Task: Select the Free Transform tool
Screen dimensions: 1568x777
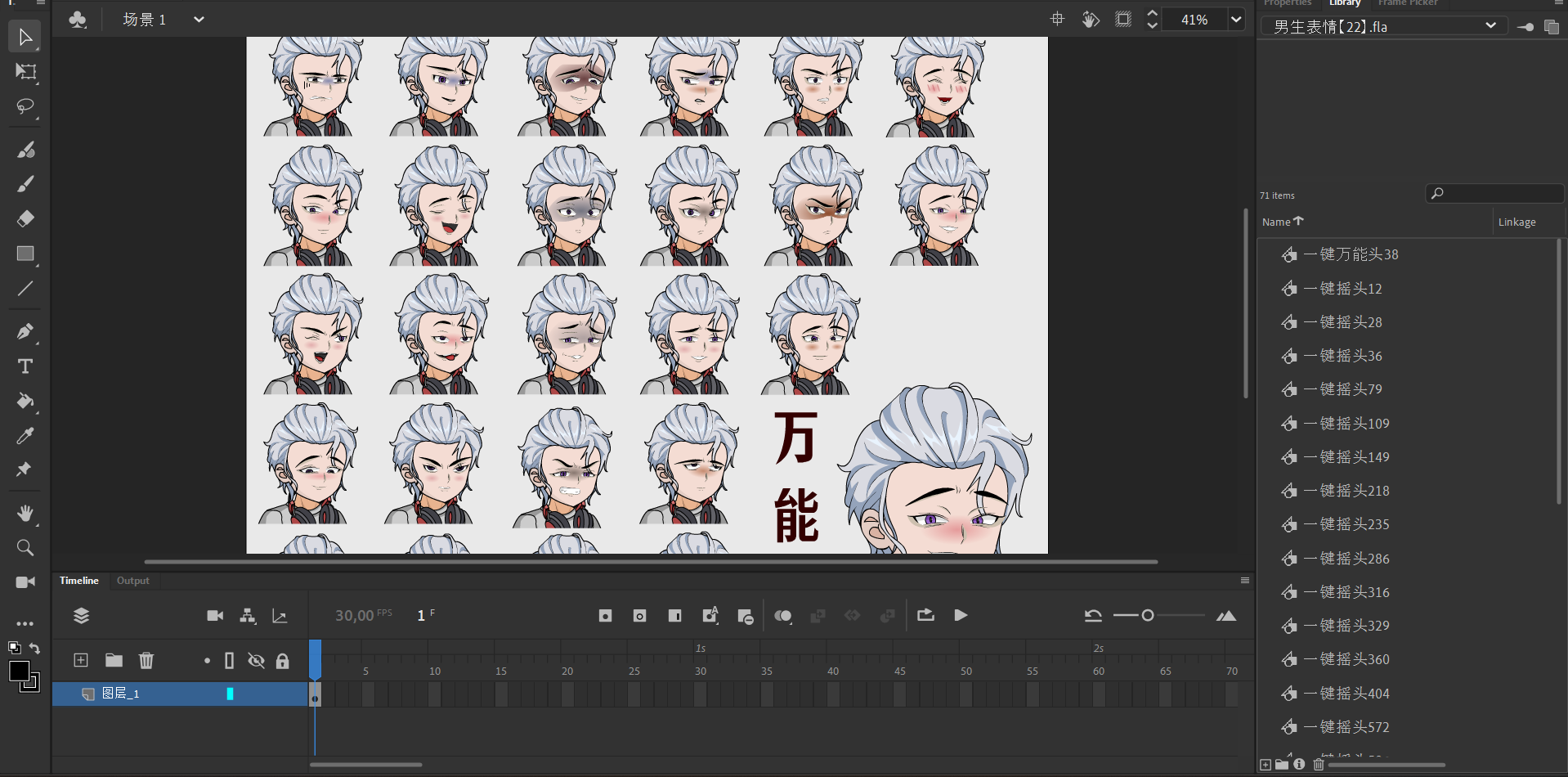Action: coord(25,72)
